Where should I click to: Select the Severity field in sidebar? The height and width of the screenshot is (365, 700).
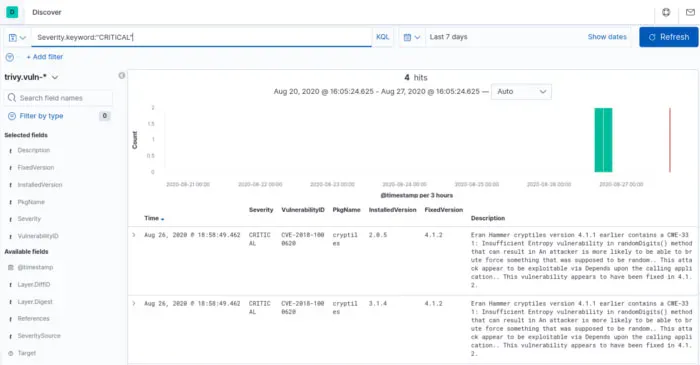[x=29, y=219]
